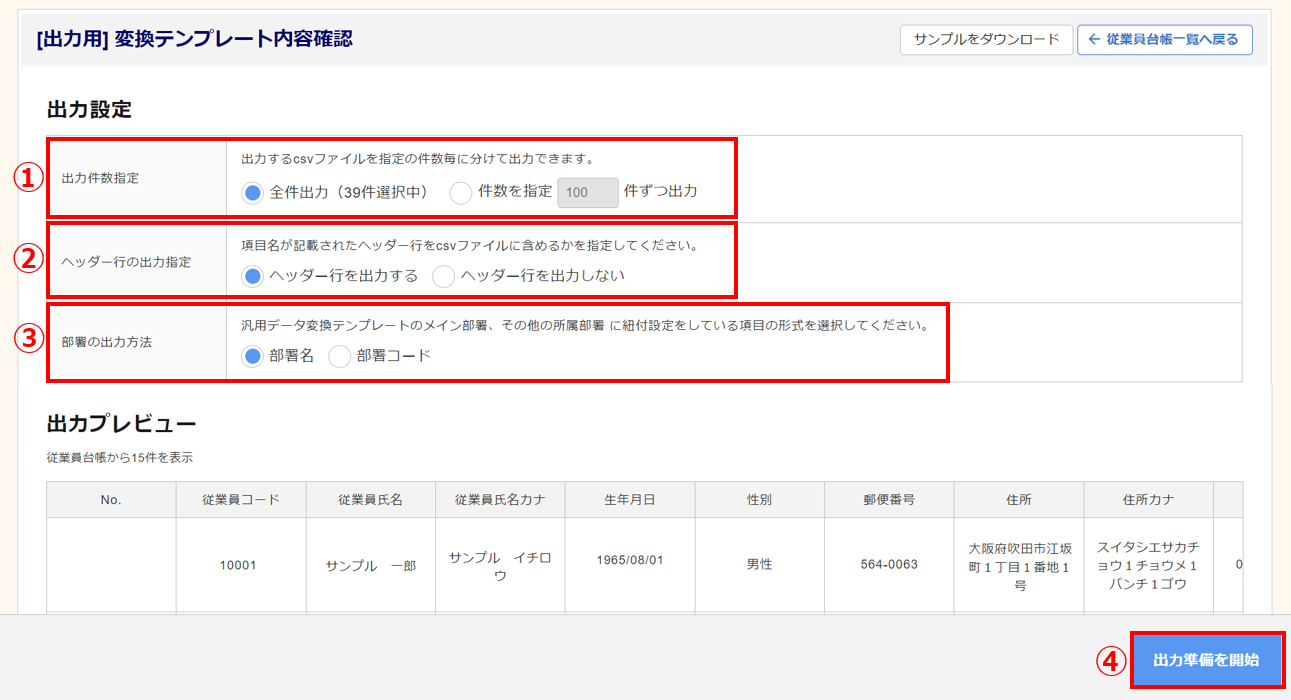Click the 住所 column header
Viewport: 1291px width, 700px height.
1019,500
